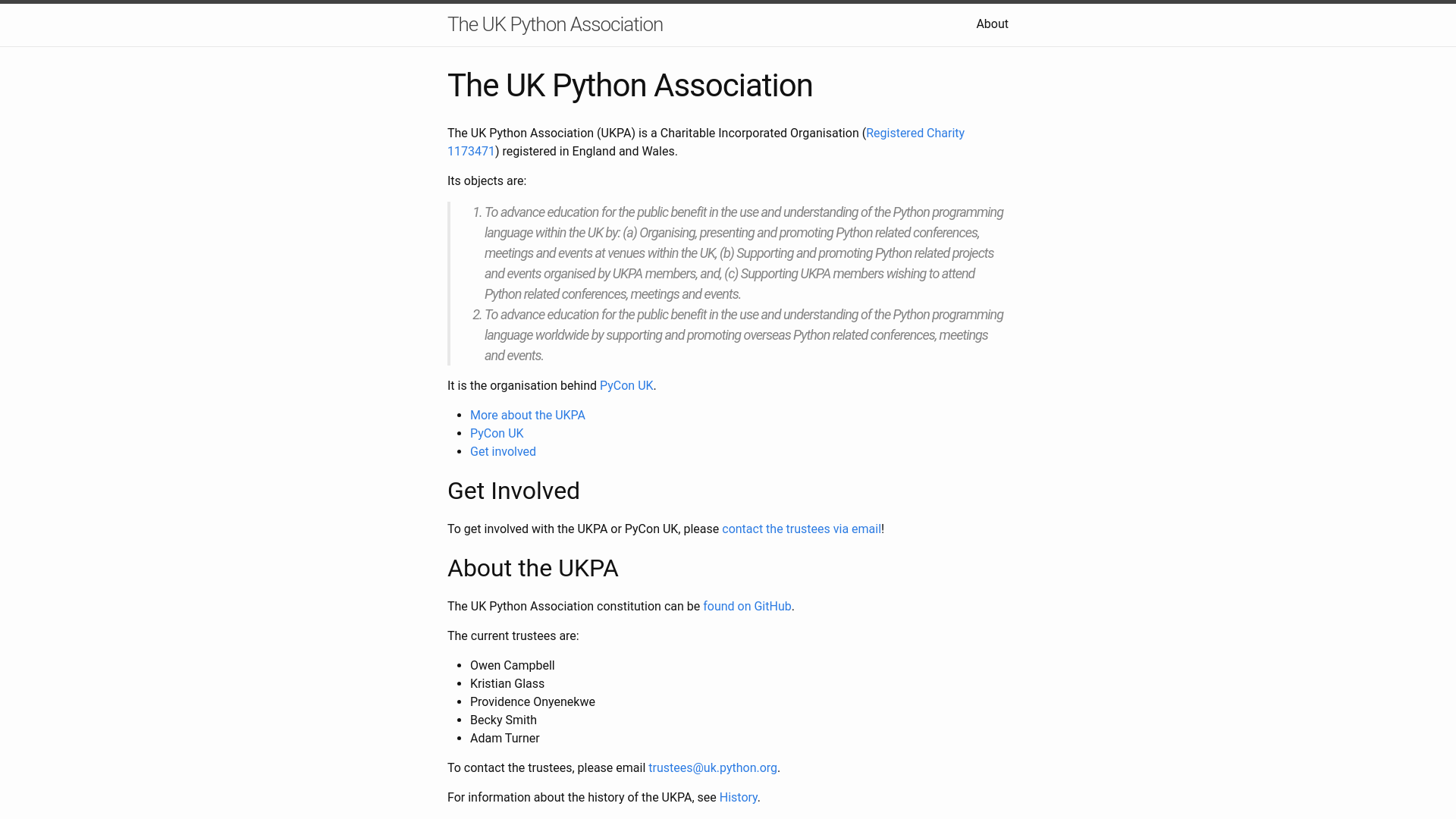This screenshot has height=819, width=1456.
Task: Open More about the UKPA link
Action: pyautogui.click(x=528, y=415)
